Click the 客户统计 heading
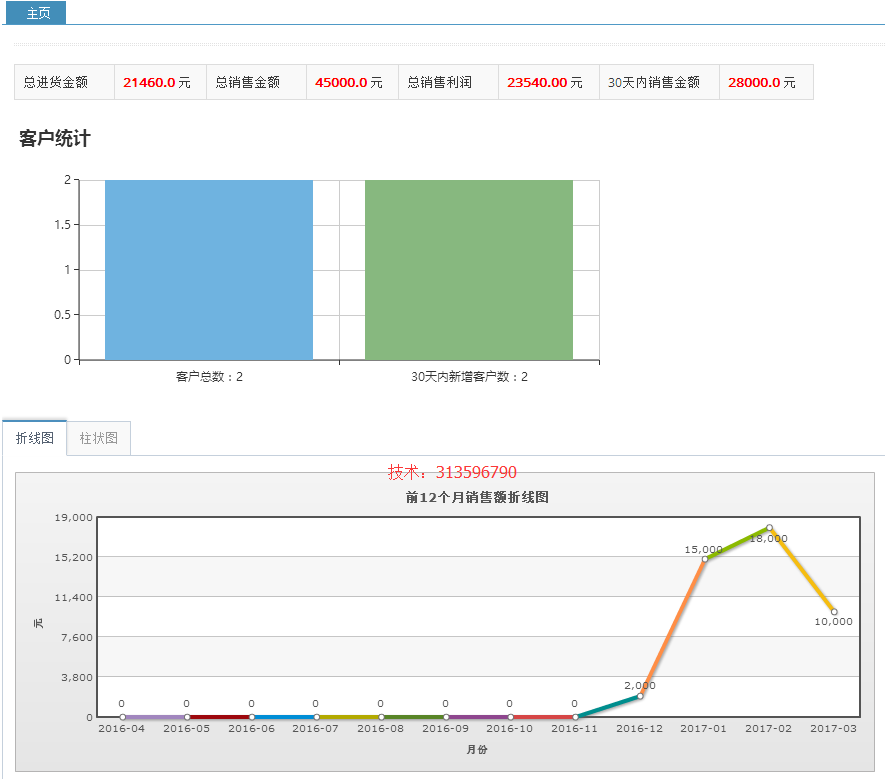The height and width of the screenshot is (779, 885). tap(55, 138)
